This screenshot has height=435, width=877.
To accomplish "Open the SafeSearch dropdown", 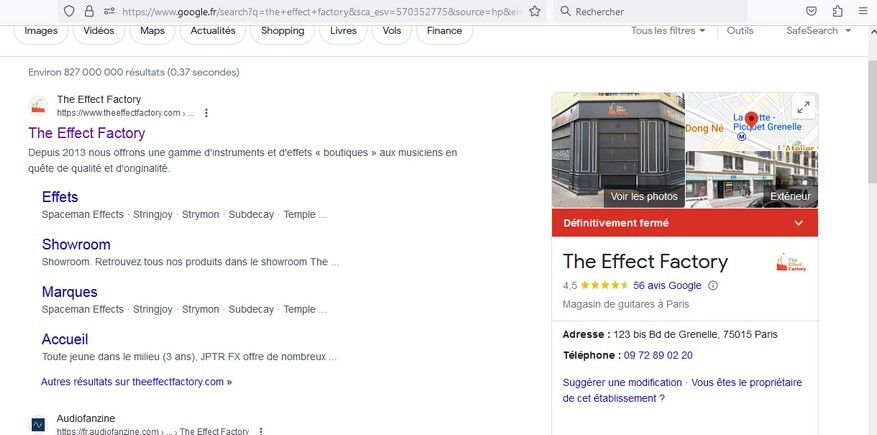I will (818, 31).
